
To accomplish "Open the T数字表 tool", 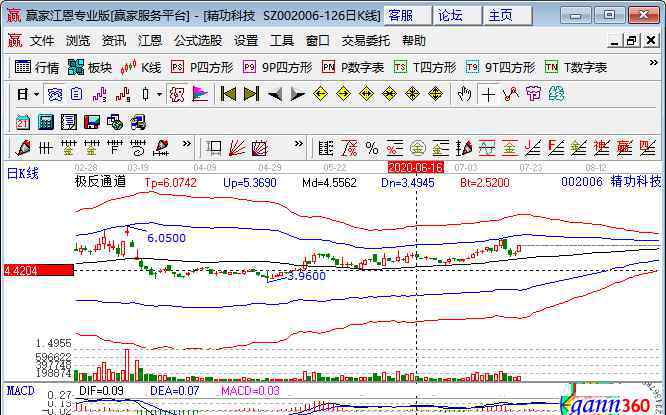I will [x=576, y=68].
